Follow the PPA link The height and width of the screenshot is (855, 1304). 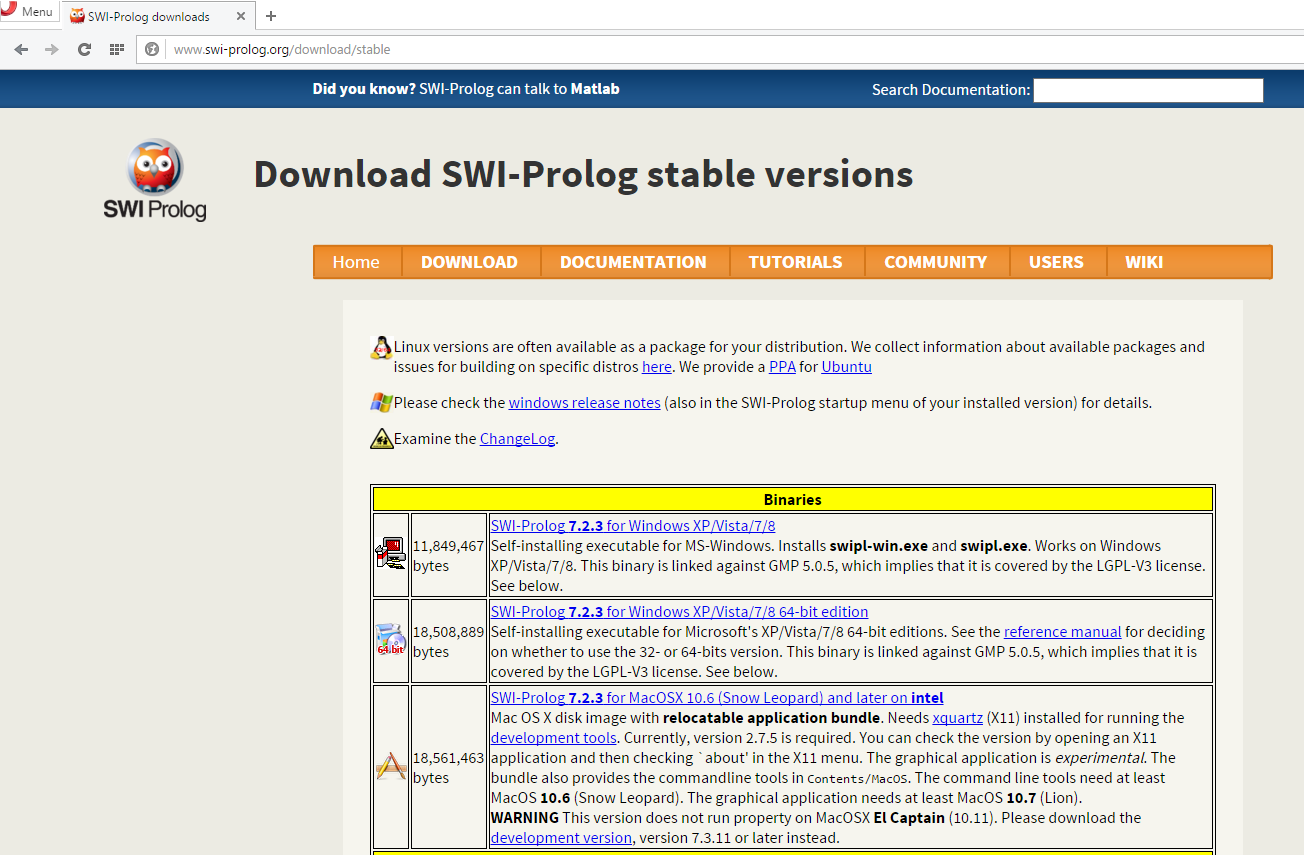782,367
